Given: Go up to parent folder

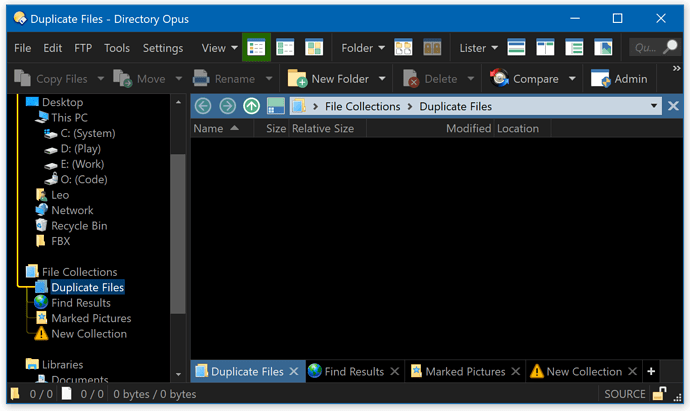Looking at the screenshot, I should coord(252,106).
